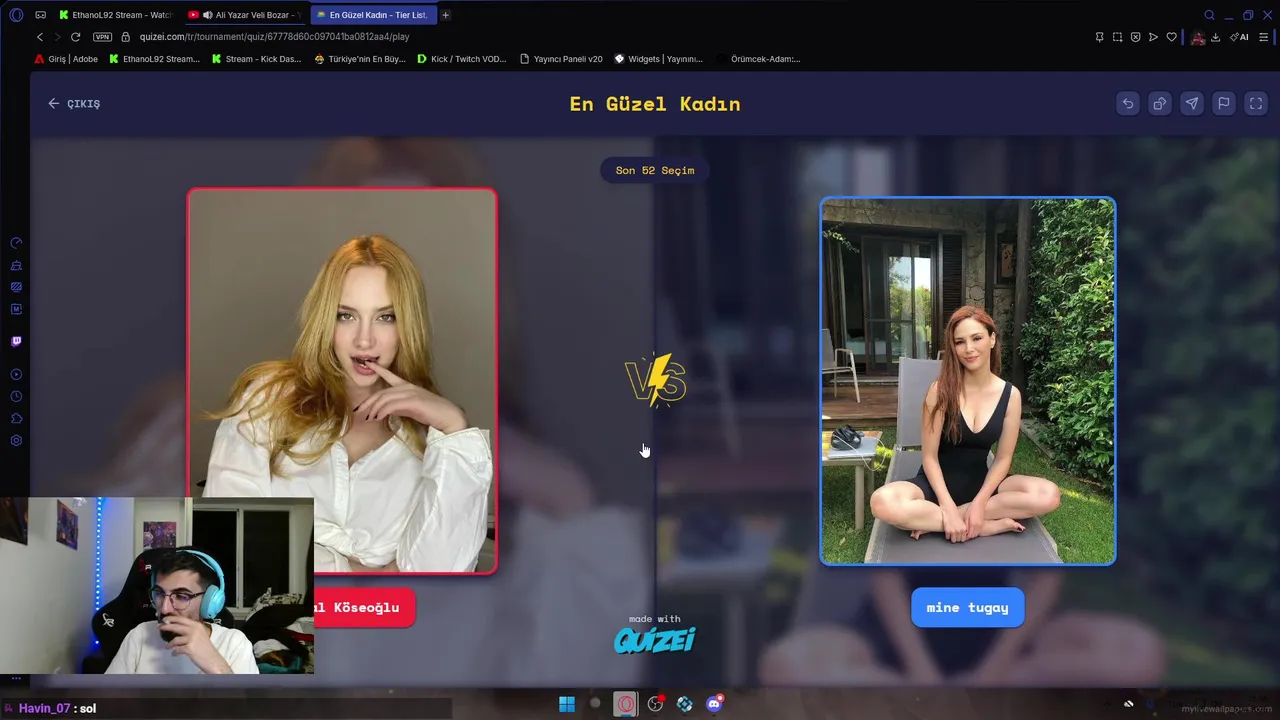Screen dimensions: 1280x720
Task: Open the sidebar player play icon
Action: click(x=16, y=374)
